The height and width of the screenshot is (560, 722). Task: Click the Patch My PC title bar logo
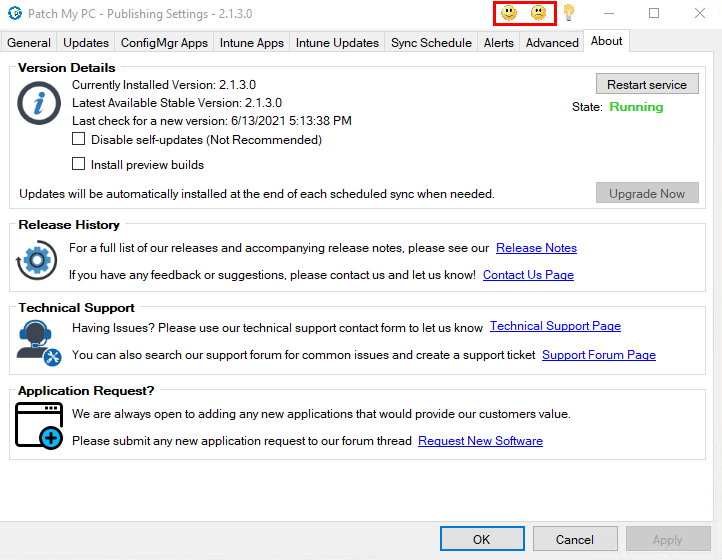(15, 13)
